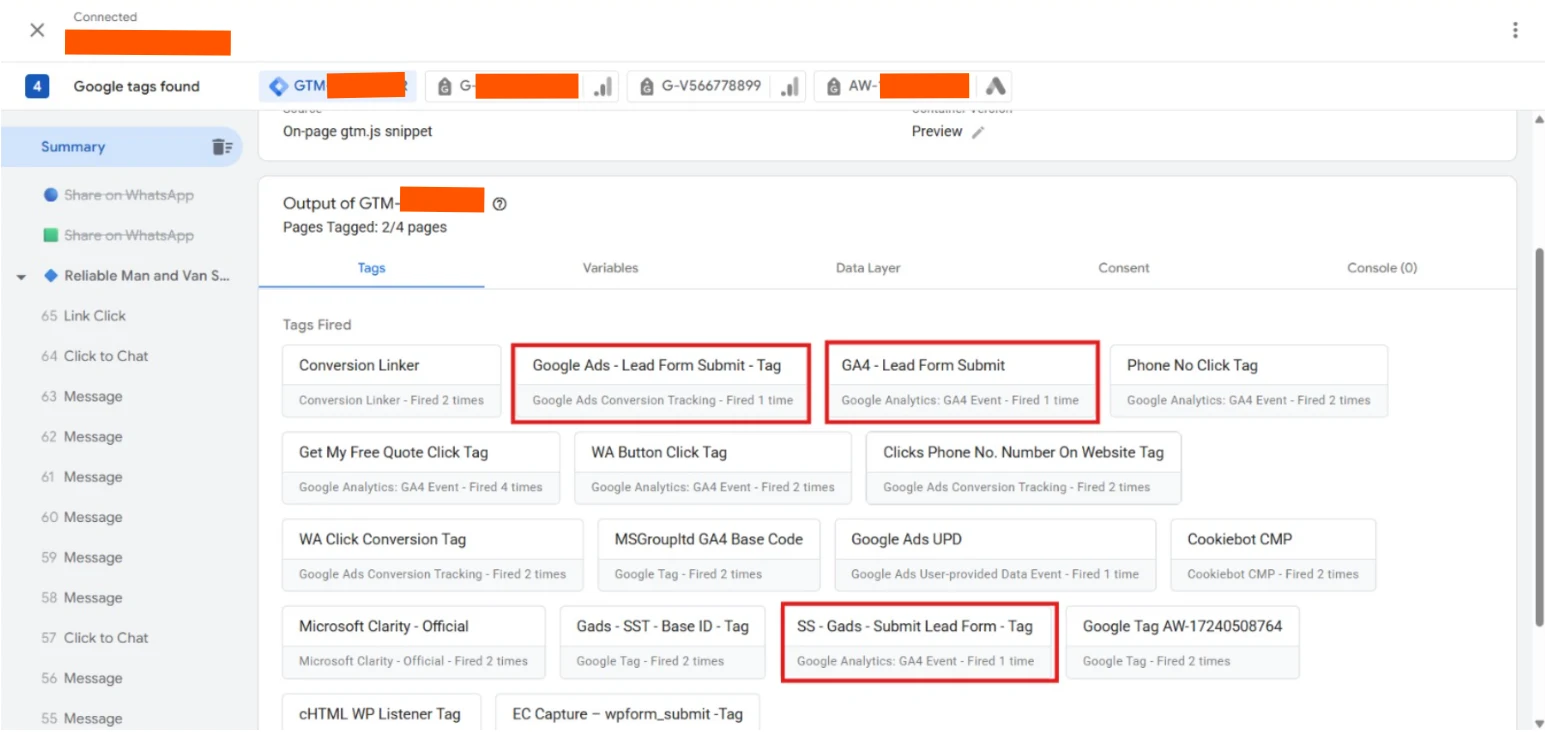Image resolution: width=1545 pixels, height=732 pixels.
Task: Open Clicks Phone No. Number On Website Tag
Action: point(1023,469)
